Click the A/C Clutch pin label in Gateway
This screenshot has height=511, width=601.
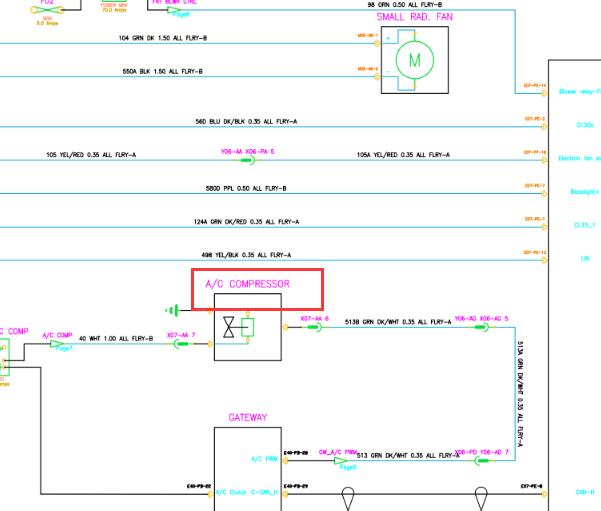pyautogui.click(x=231, y=492)
